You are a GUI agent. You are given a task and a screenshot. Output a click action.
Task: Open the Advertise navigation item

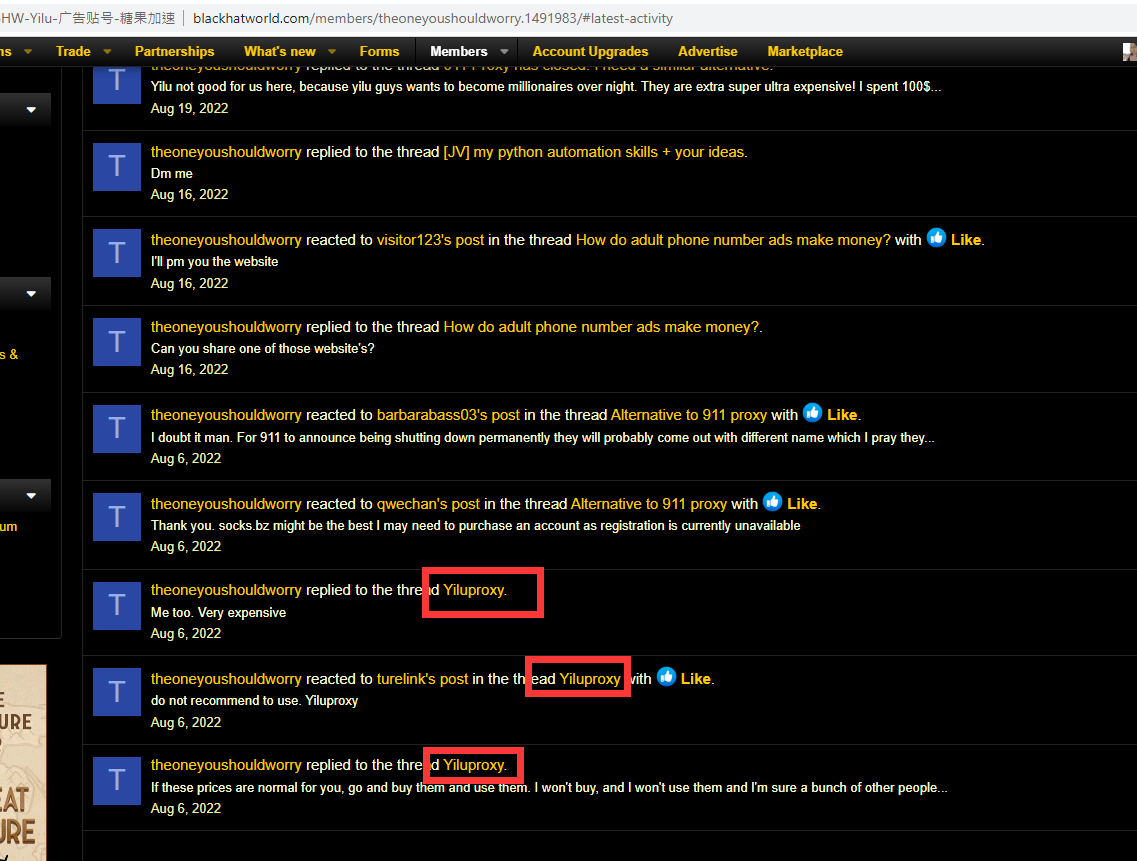(708, 52)
